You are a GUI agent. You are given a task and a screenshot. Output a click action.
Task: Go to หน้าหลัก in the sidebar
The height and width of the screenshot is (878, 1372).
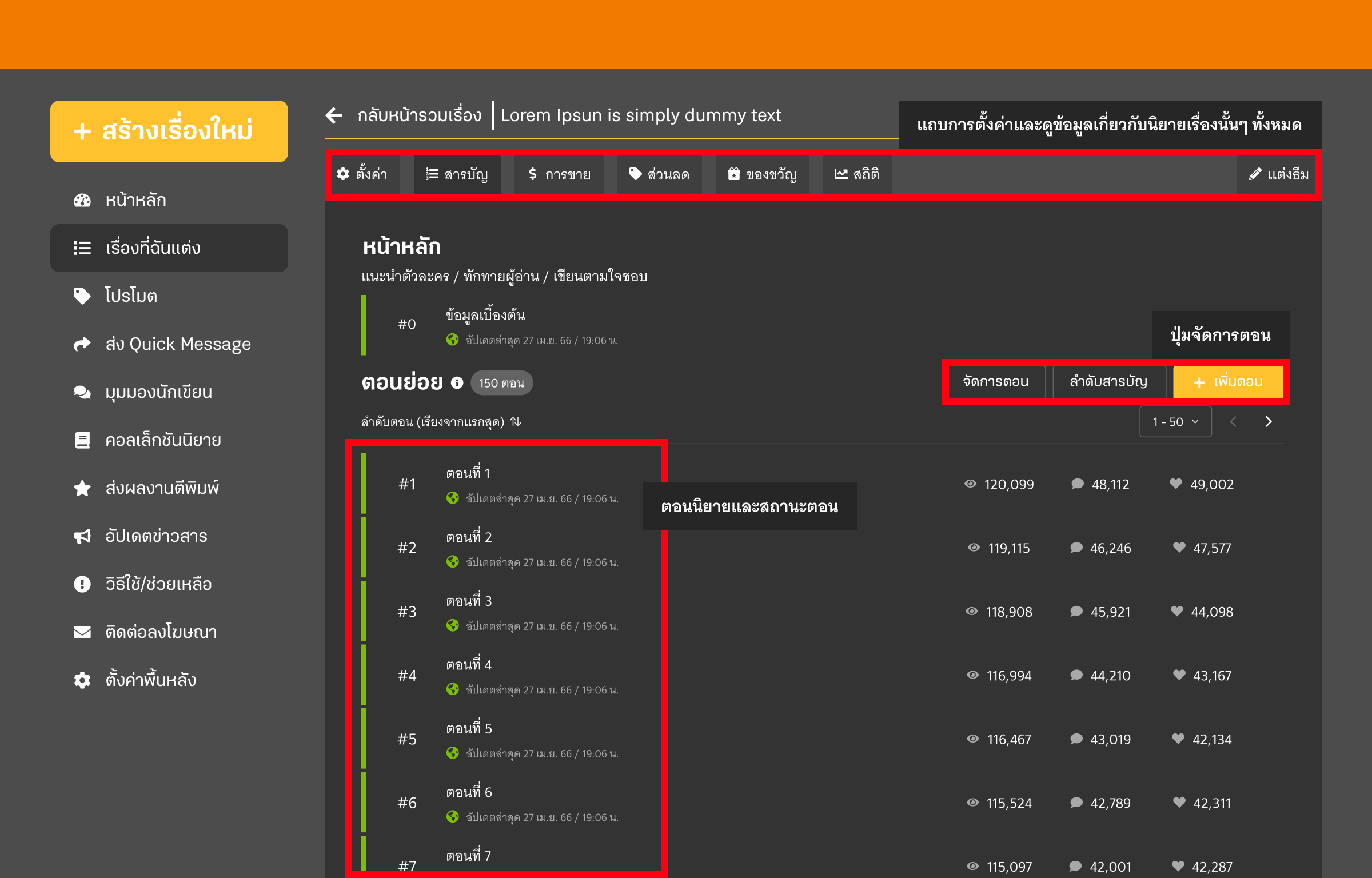(169, 200)
